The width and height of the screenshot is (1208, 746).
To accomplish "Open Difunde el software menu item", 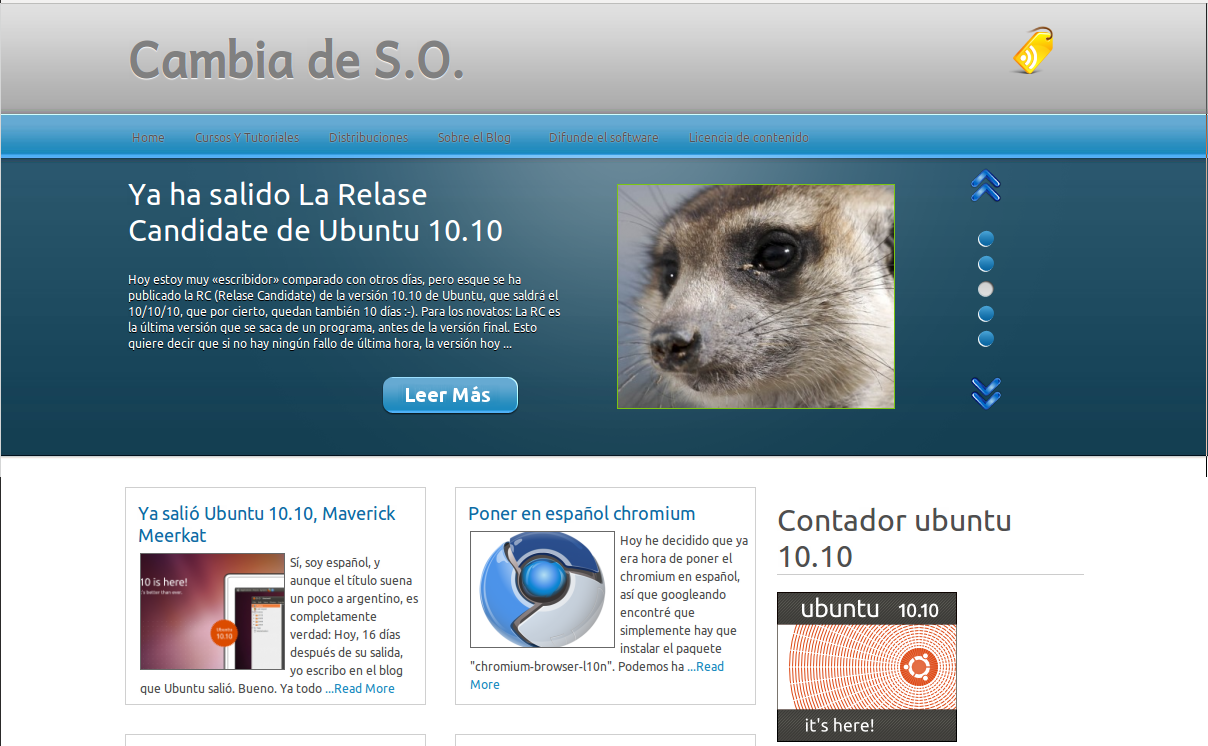I will coord(604,137).
